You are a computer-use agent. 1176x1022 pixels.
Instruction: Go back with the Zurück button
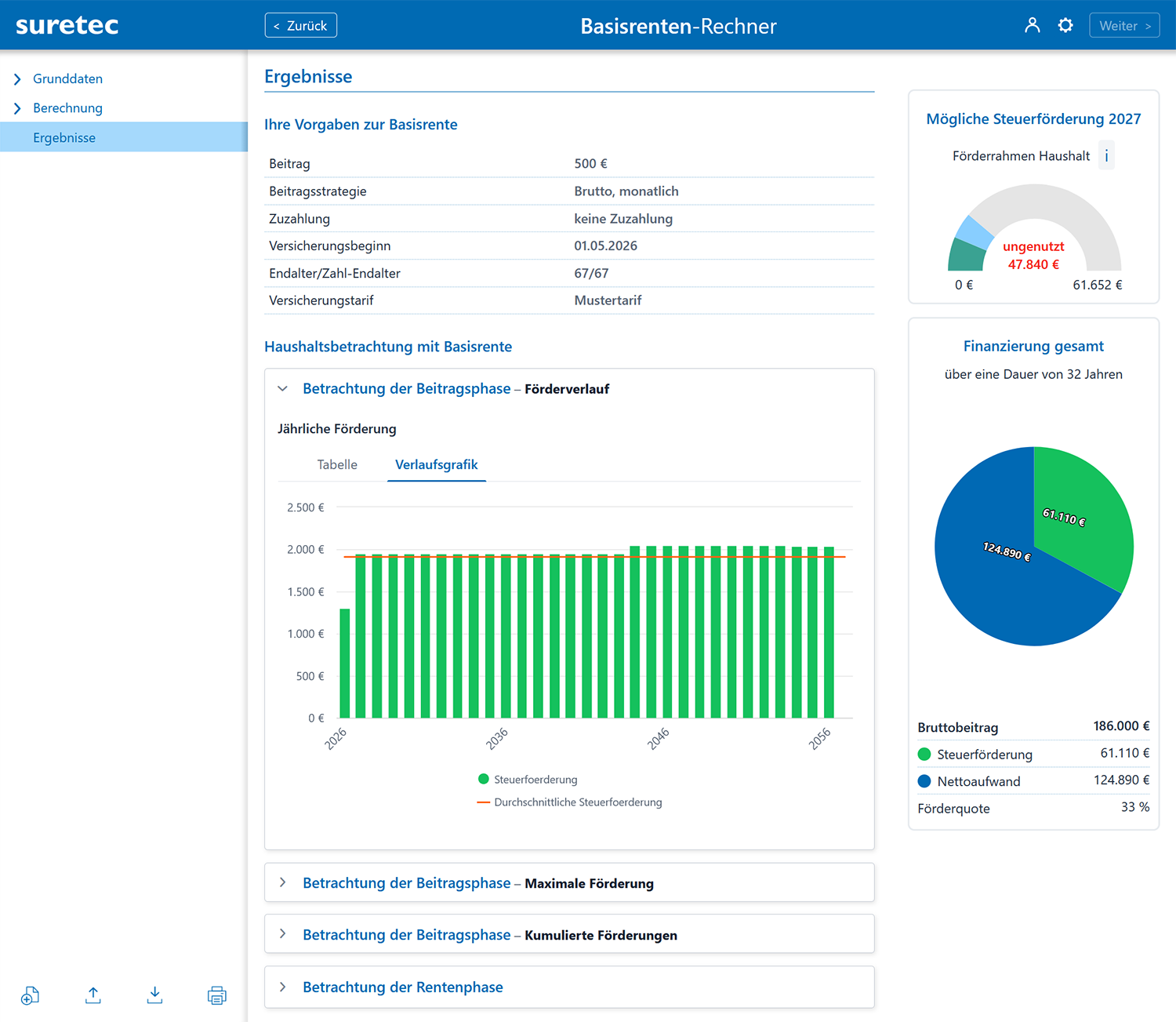point(301,25)
